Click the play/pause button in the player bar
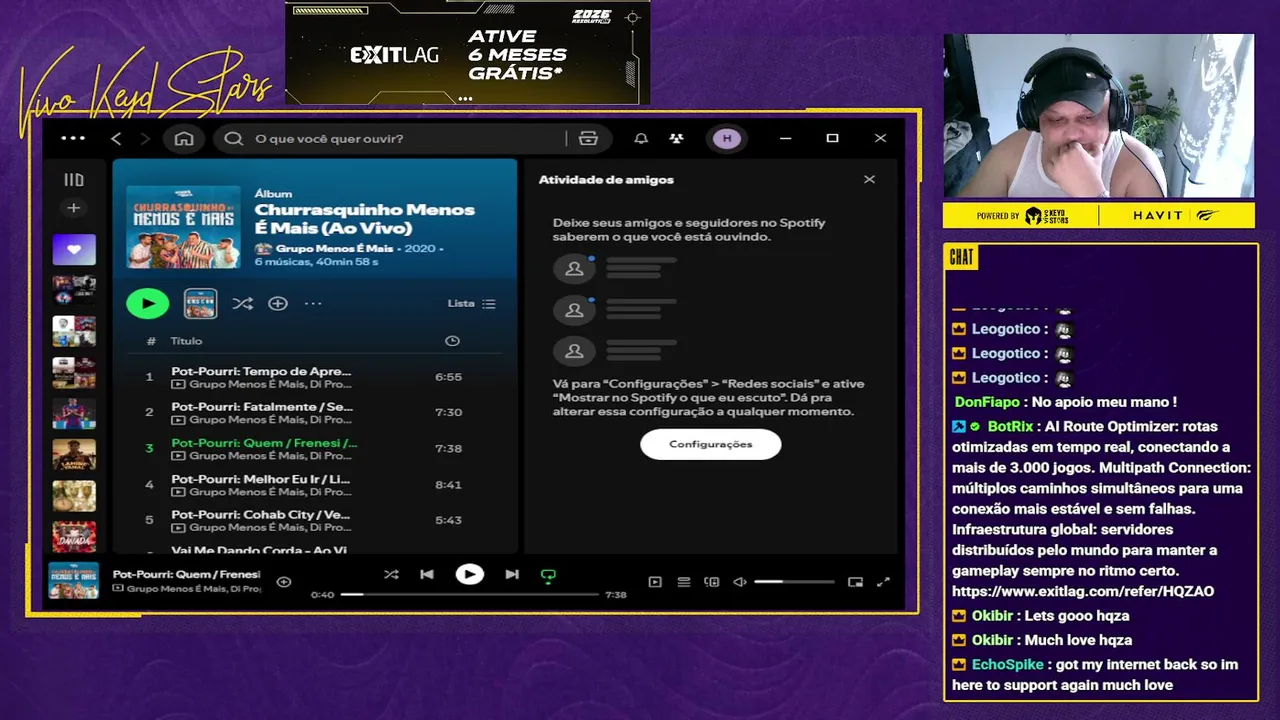Viewport: 1280px width, 720px height. (x=469, y=575)
